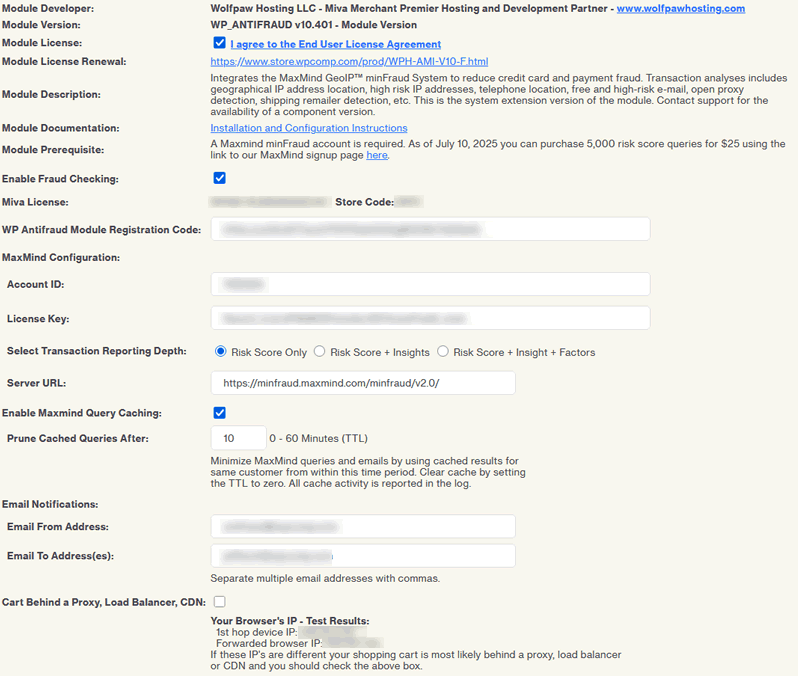Uncheck Enable Maxmind Query Caching

pos(220,413)
